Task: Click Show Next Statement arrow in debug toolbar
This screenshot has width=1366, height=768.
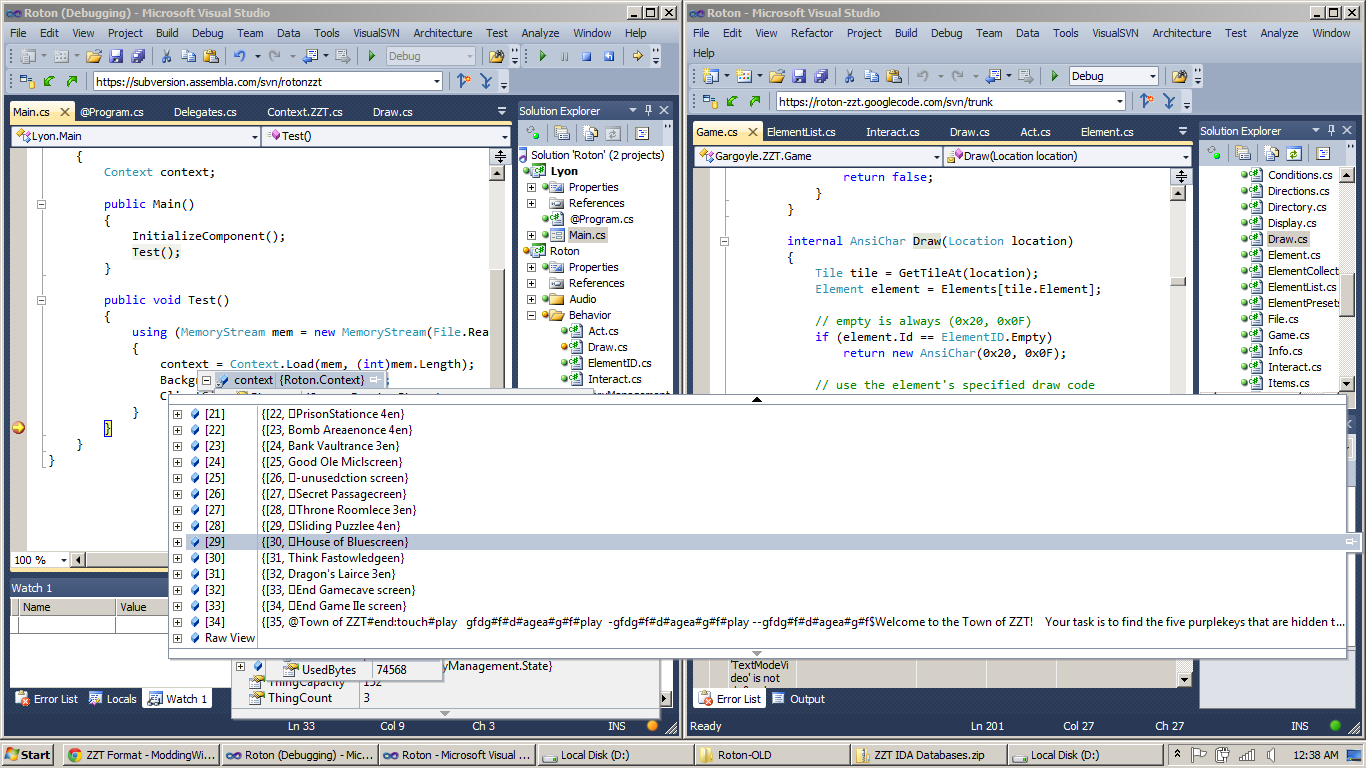Action: [x=638, y=56]
